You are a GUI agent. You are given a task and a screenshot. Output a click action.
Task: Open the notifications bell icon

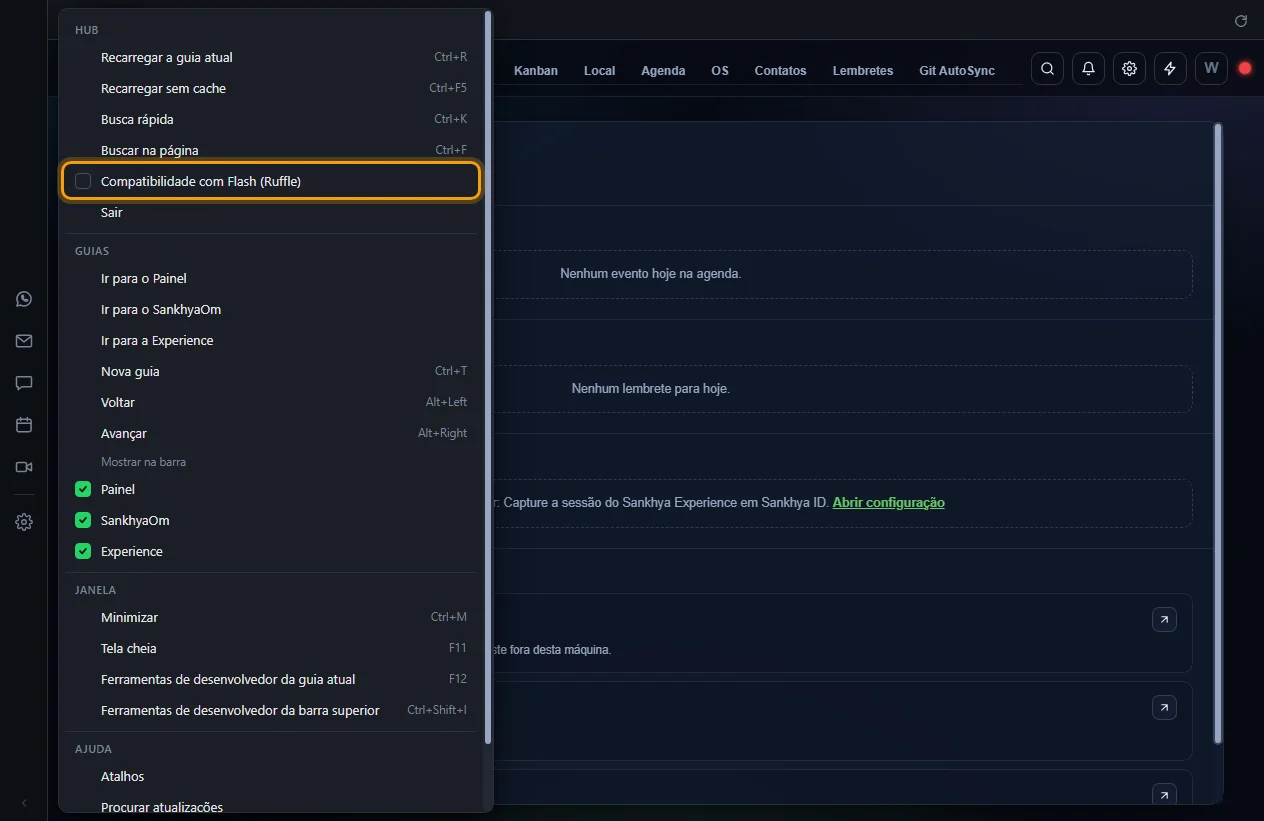(1088, 69)
